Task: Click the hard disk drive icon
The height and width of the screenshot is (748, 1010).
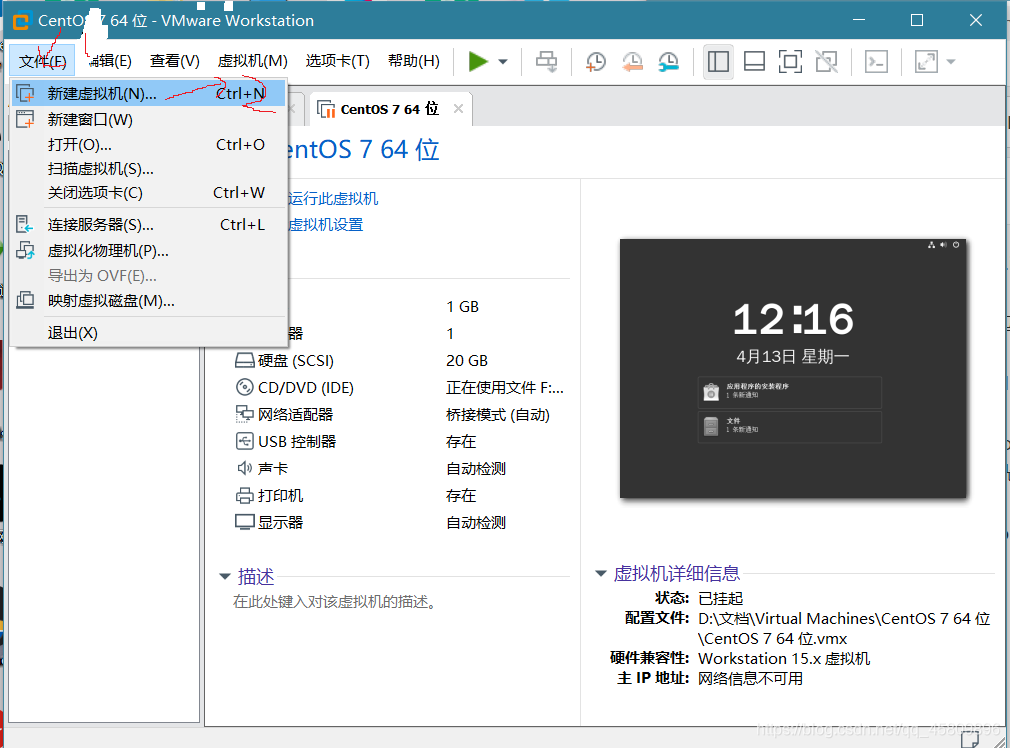Action: (x=245, y=360)
